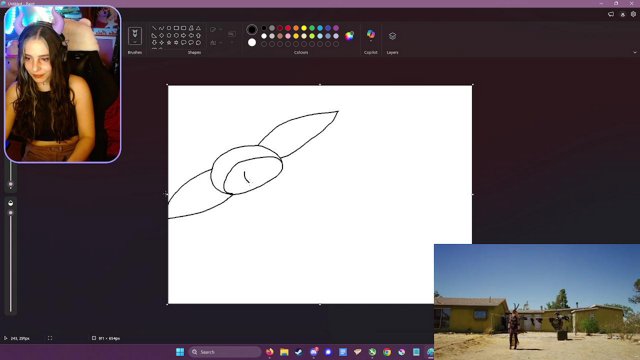640x360 pixels.
Task: Select the Oval shape
Action: [169, 28]
